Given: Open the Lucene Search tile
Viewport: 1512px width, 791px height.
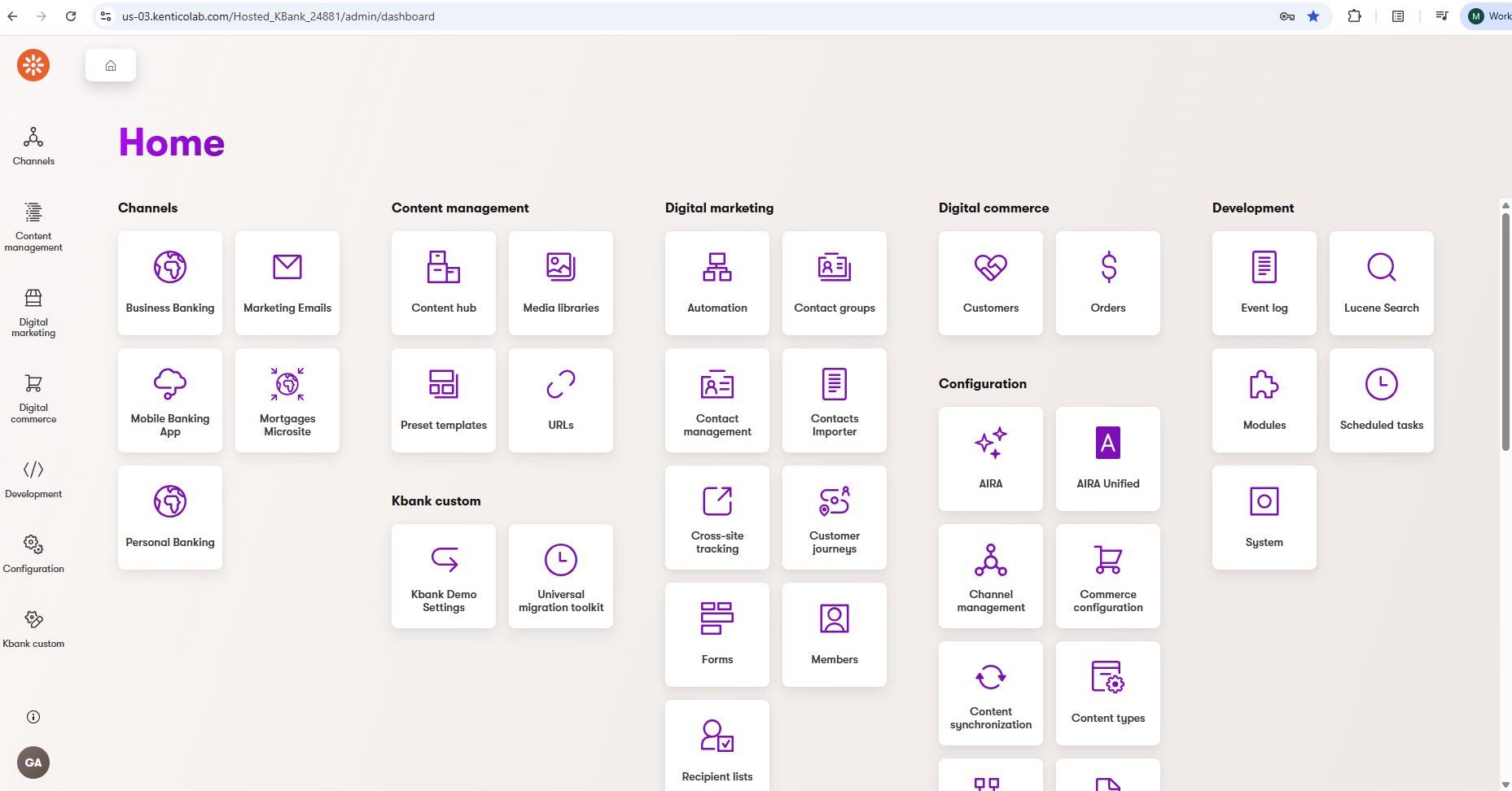Looking at the screenshot, I should point(1382,282).
